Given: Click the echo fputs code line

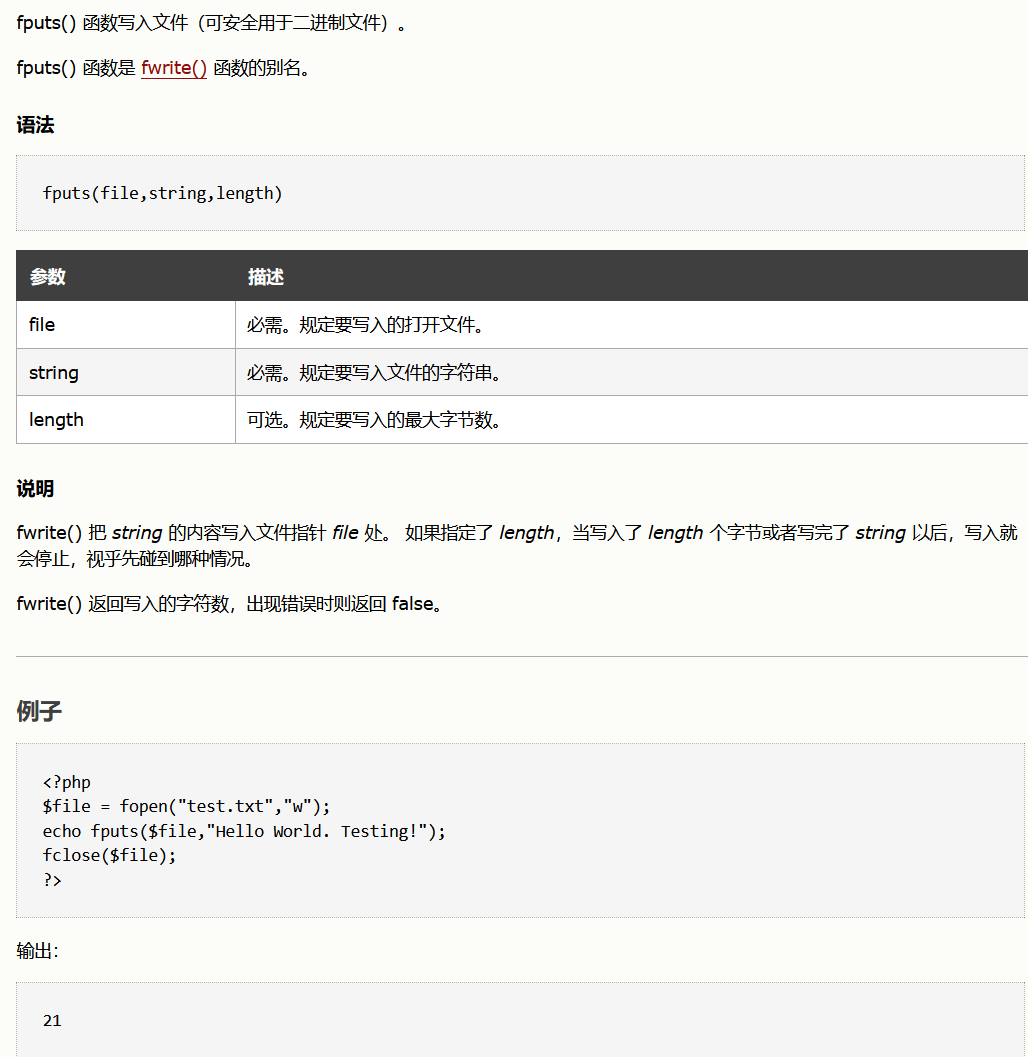Looking at the screenshot, I should (244, 831).
